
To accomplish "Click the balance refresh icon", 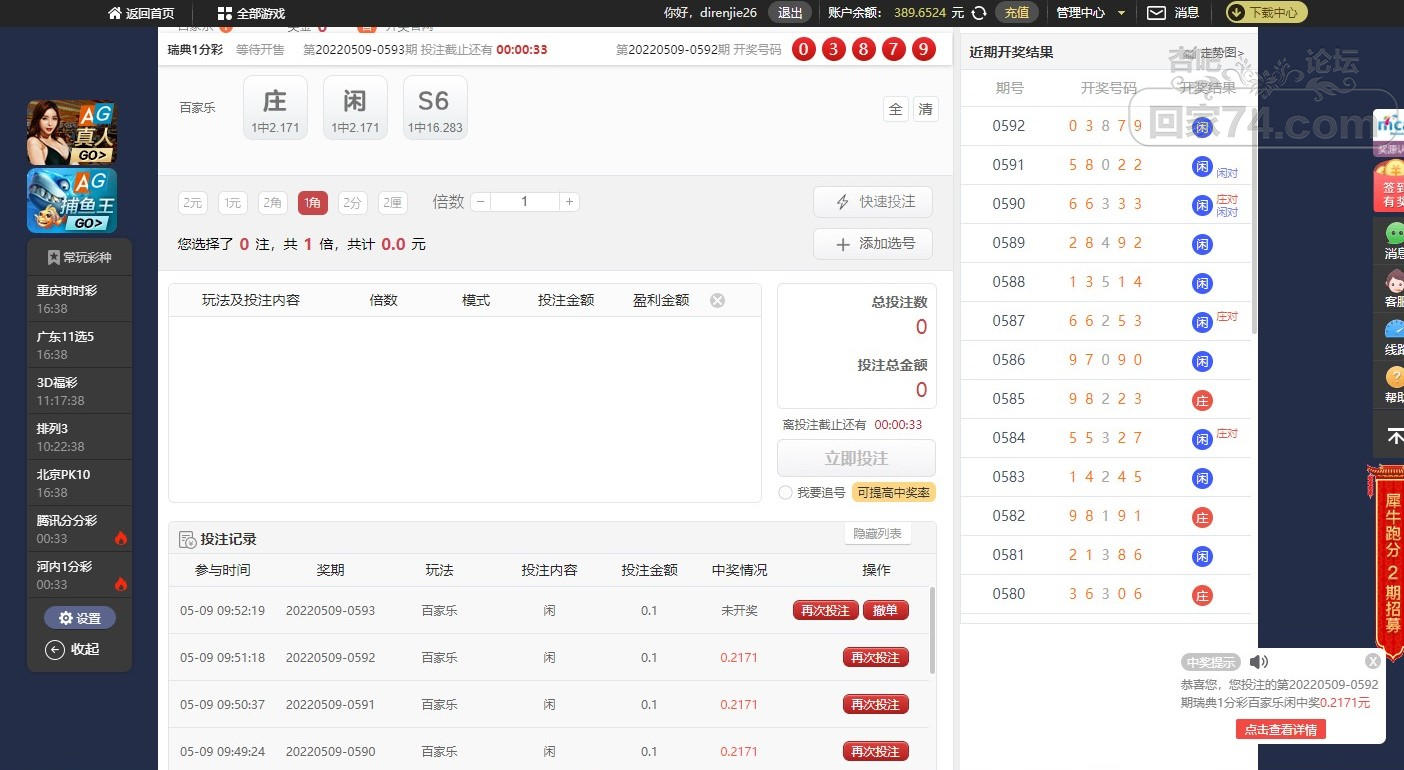I will click(979, 13).
